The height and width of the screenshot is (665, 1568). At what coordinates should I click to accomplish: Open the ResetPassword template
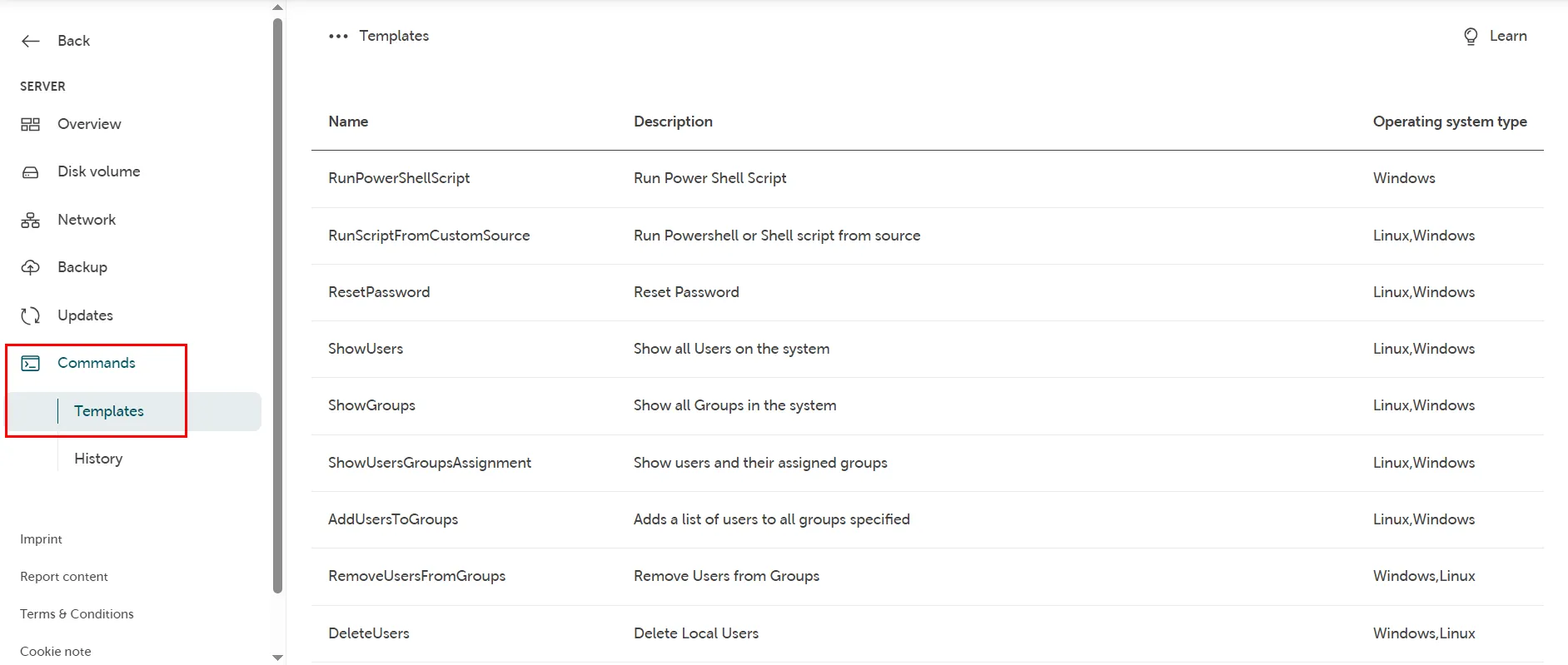coord(379,292)
